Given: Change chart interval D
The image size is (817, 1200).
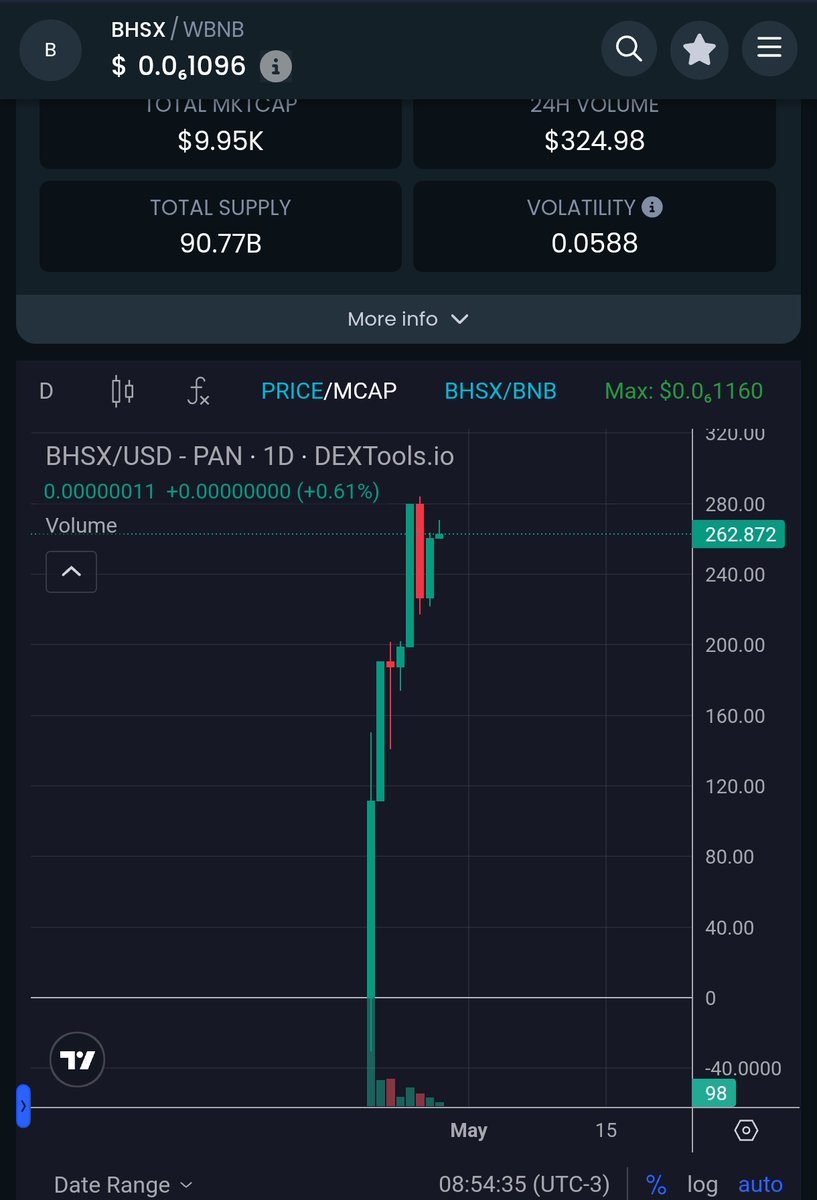Looking at the screenshot, I should pyautogui.click(x=46, y=390).
